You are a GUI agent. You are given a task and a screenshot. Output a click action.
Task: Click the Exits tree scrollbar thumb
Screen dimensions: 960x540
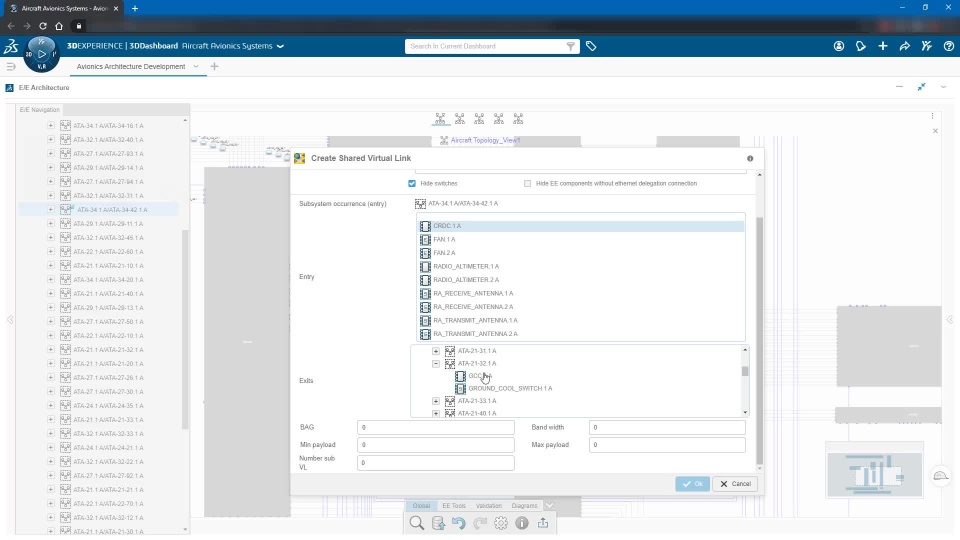745,371
